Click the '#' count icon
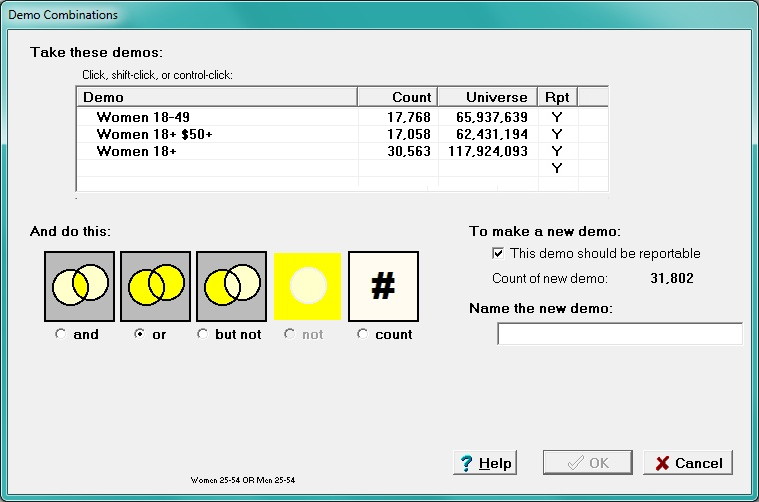This screenshot has height=502, width=759. 383,286
